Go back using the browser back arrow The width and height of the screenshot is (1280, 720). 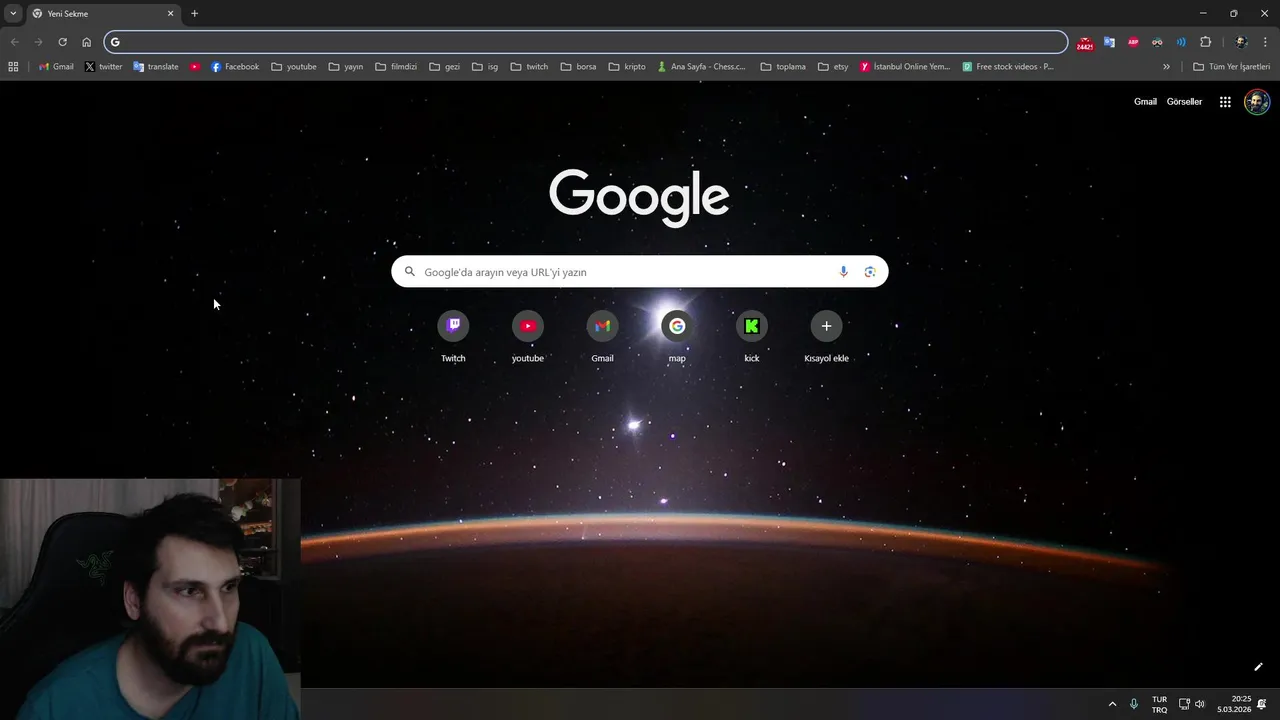tap(14, 42)
